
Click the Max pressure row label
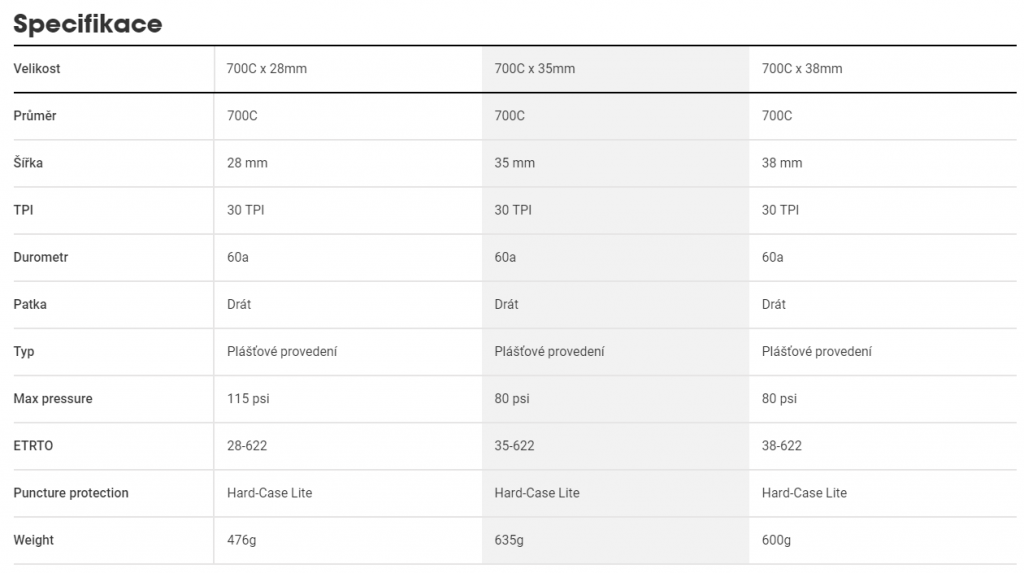53,399
